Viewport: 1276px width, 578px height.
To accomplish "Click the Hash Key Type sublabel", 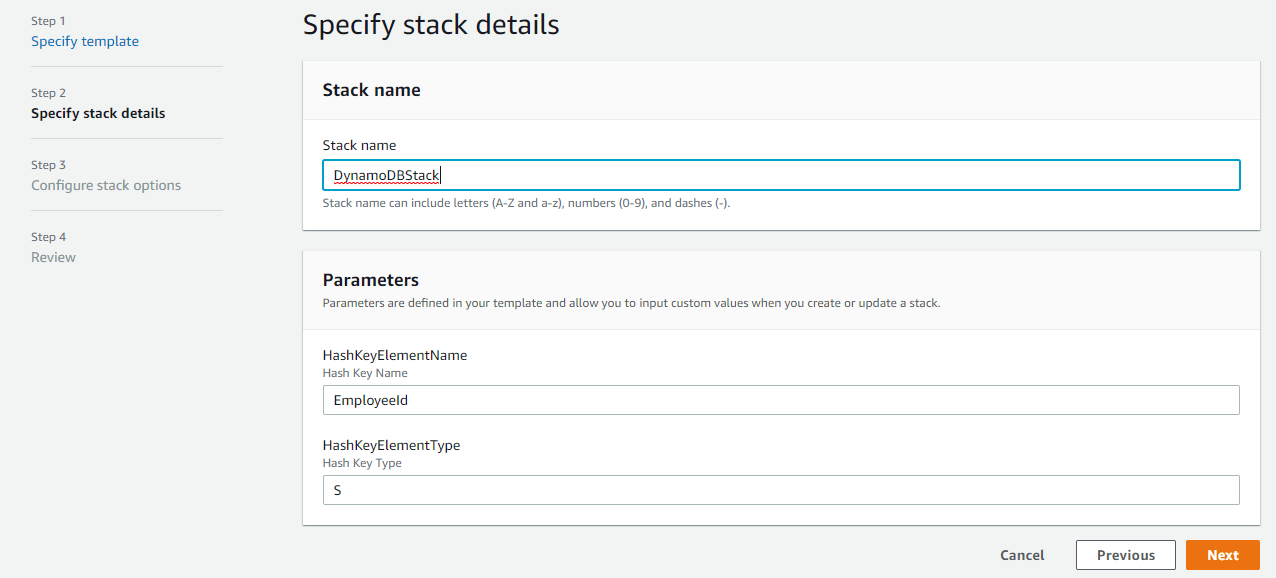I will [x=362, y=463].
